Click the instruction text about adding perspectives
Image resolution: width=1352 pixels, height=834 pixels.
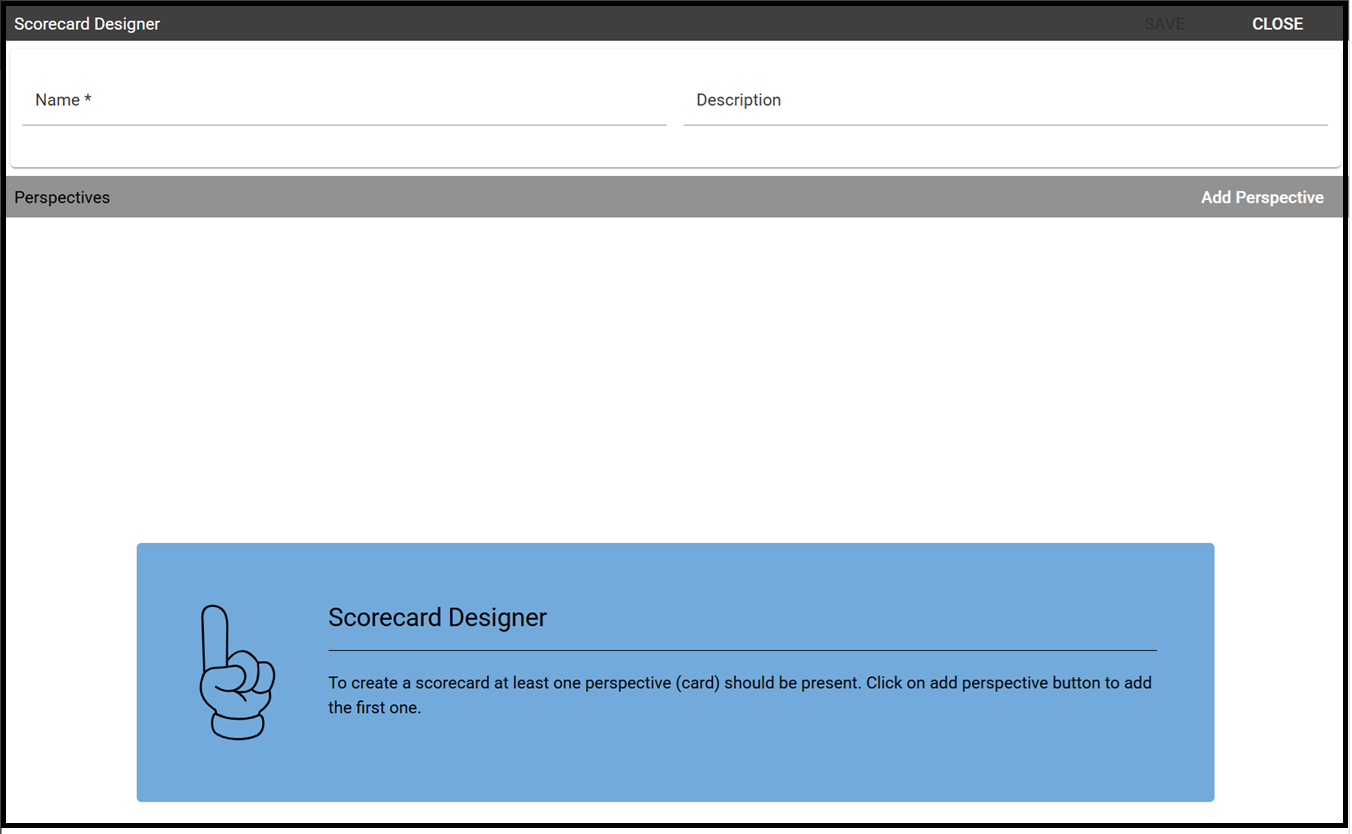(x=740, y=695)
